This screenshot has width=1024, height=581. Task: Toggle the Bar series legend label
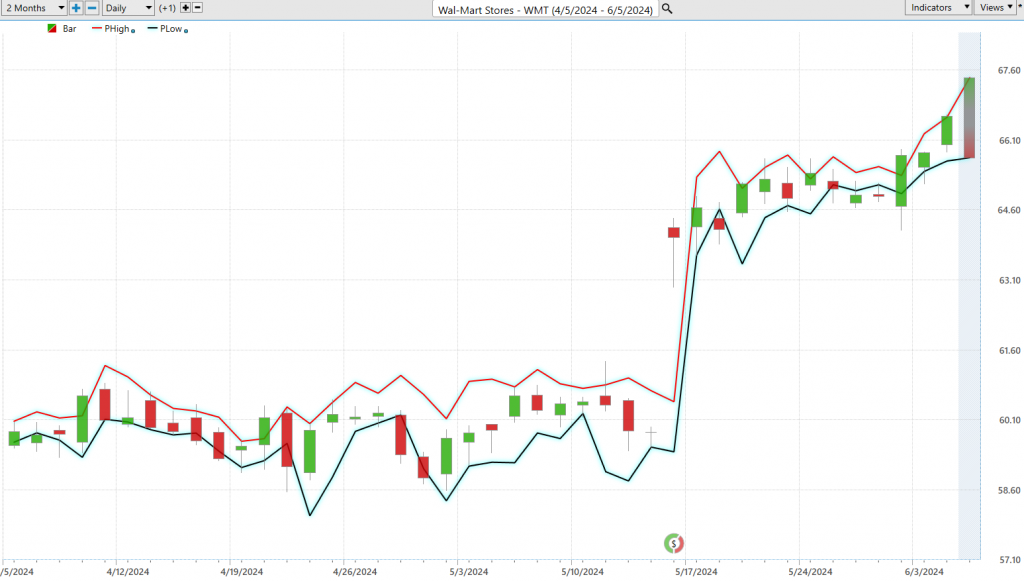pyautogui.click(x=69, y=29)
